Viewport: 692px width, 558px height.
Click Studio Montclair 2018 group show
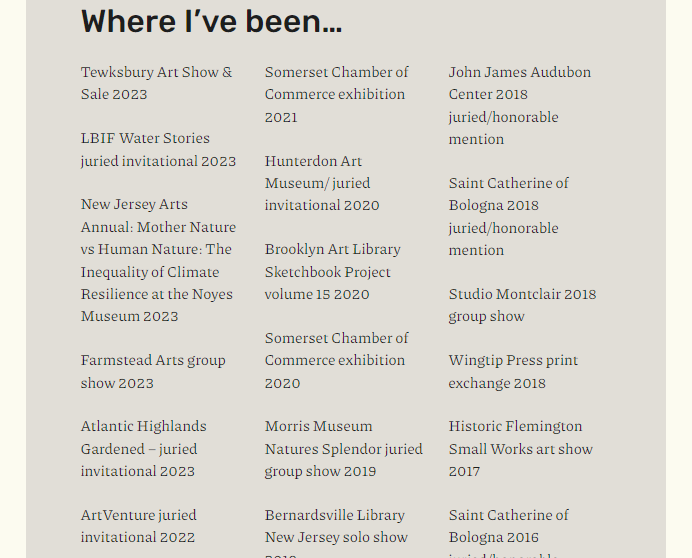point(522,305)
